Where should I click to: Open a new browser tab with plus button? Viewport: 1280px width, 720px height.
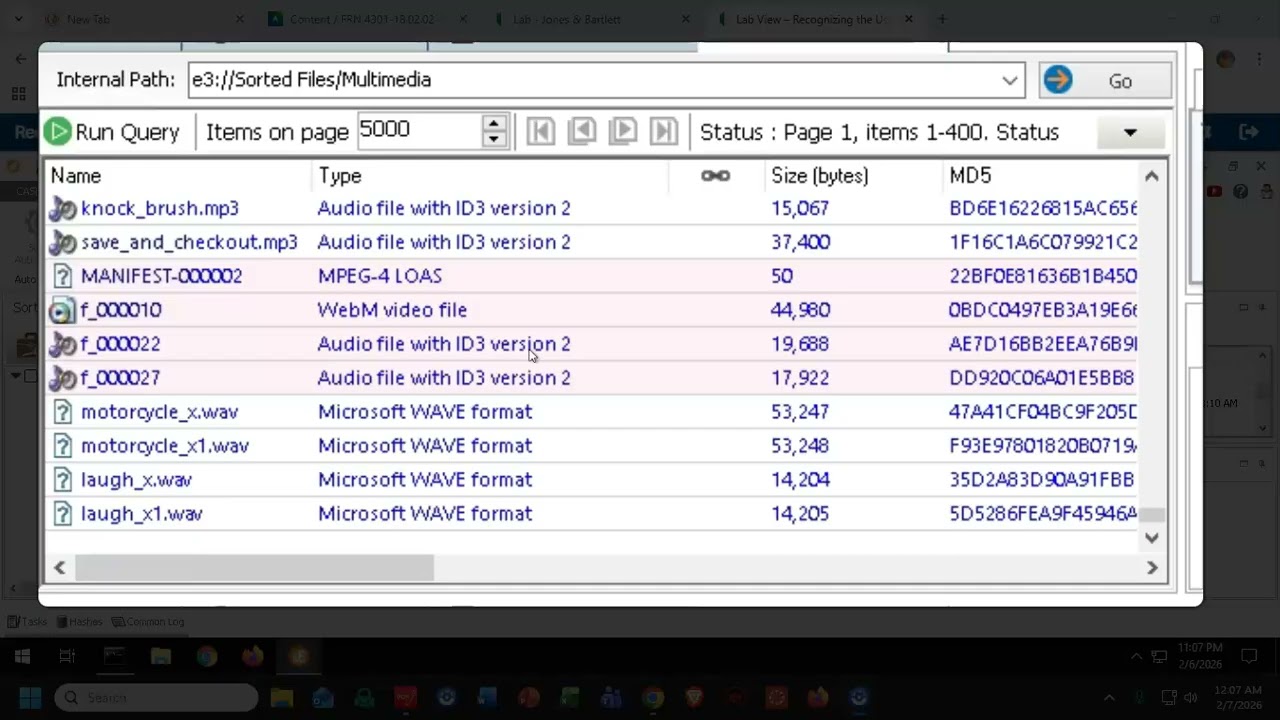pyautogui.click(x=942, y=19)
